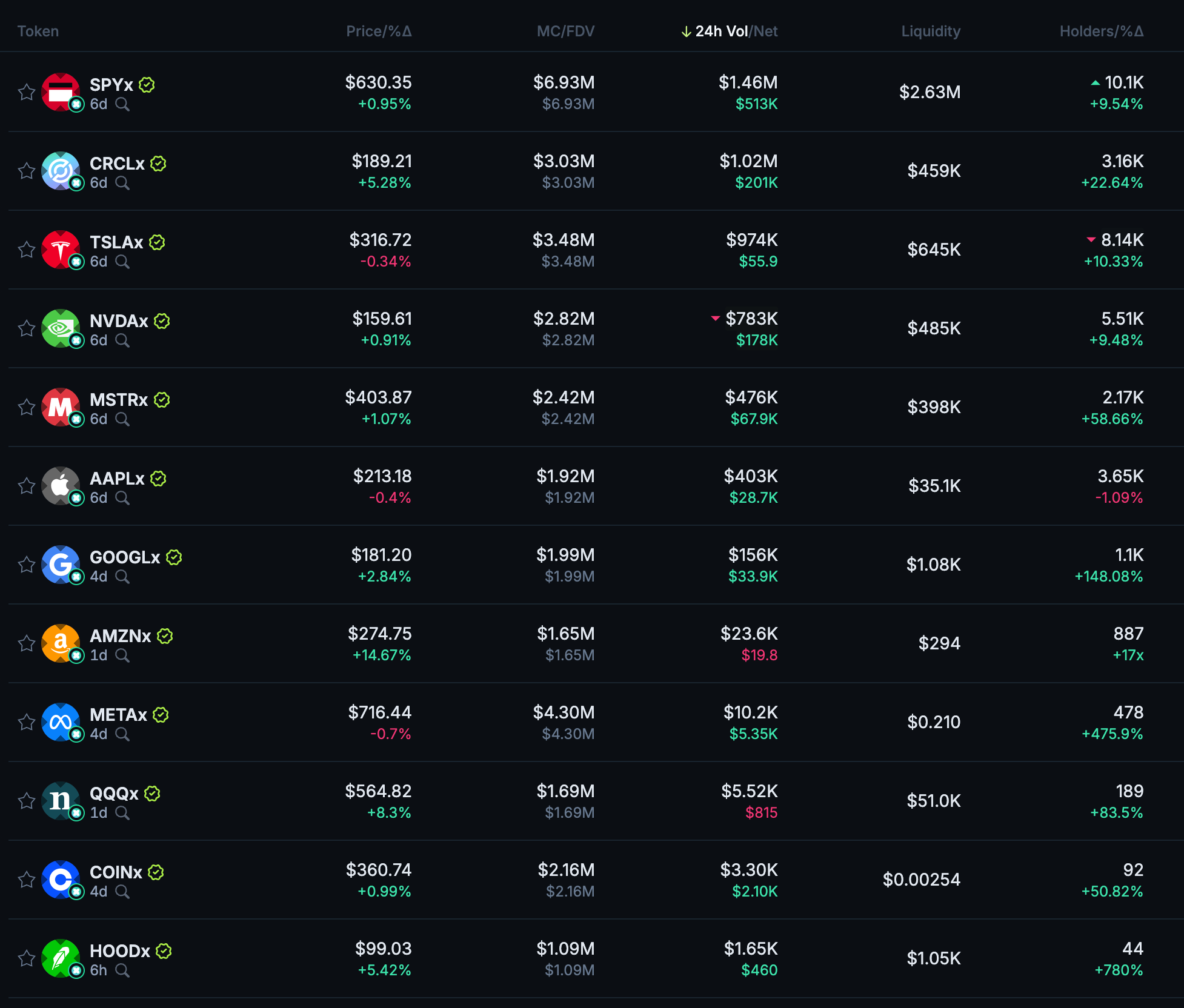Open search magnifier for AAPLx
Viewport: 1184px width, 1008px height.
coord(122,498)
